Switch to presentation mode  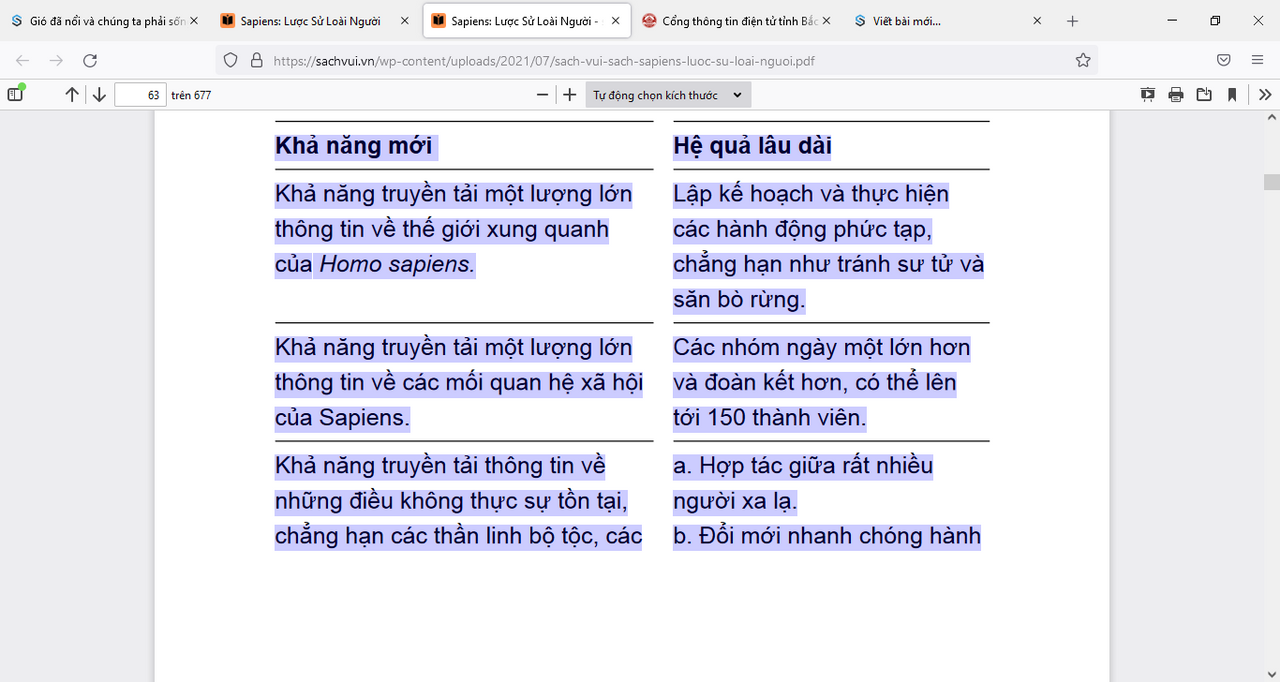[1148, 95]
